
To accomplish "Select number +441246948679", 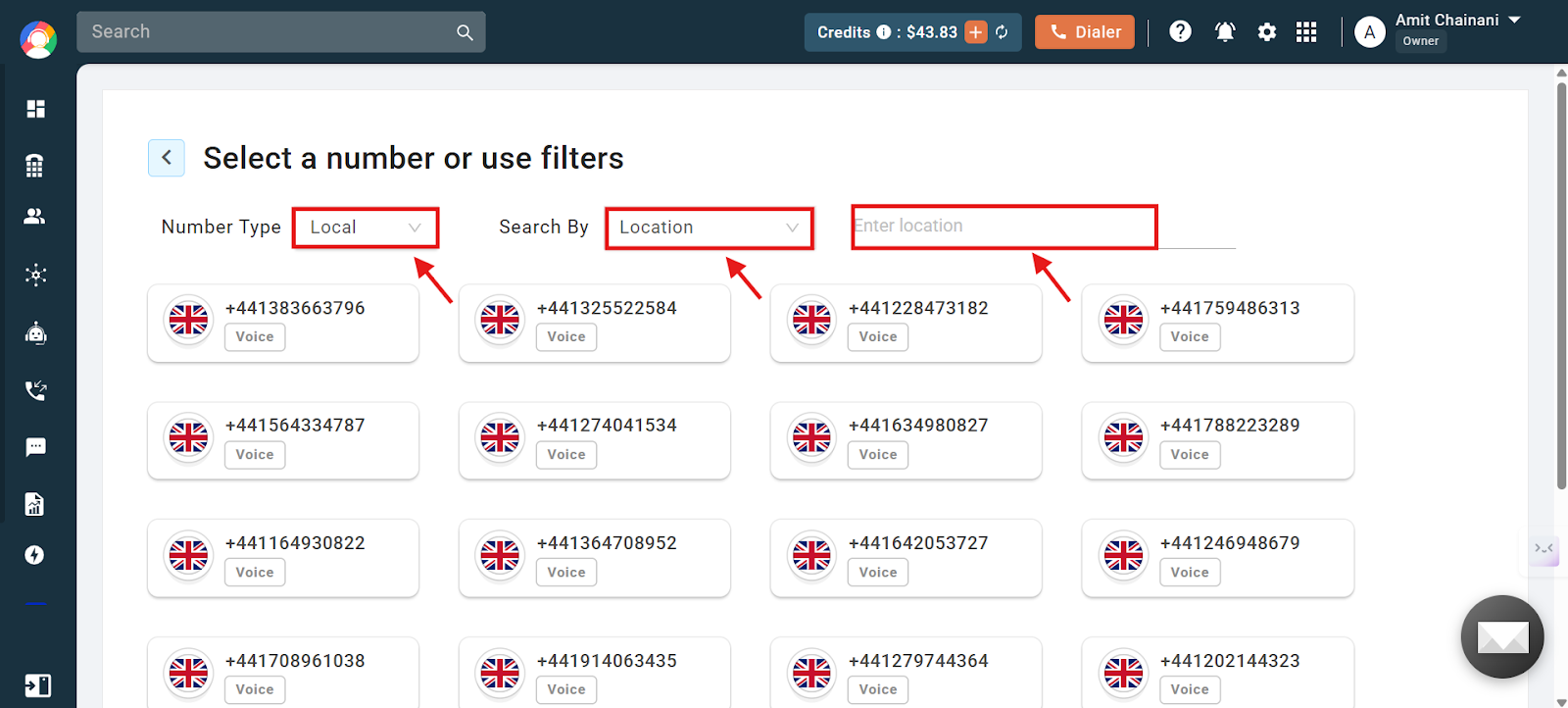I will 1218,559.
